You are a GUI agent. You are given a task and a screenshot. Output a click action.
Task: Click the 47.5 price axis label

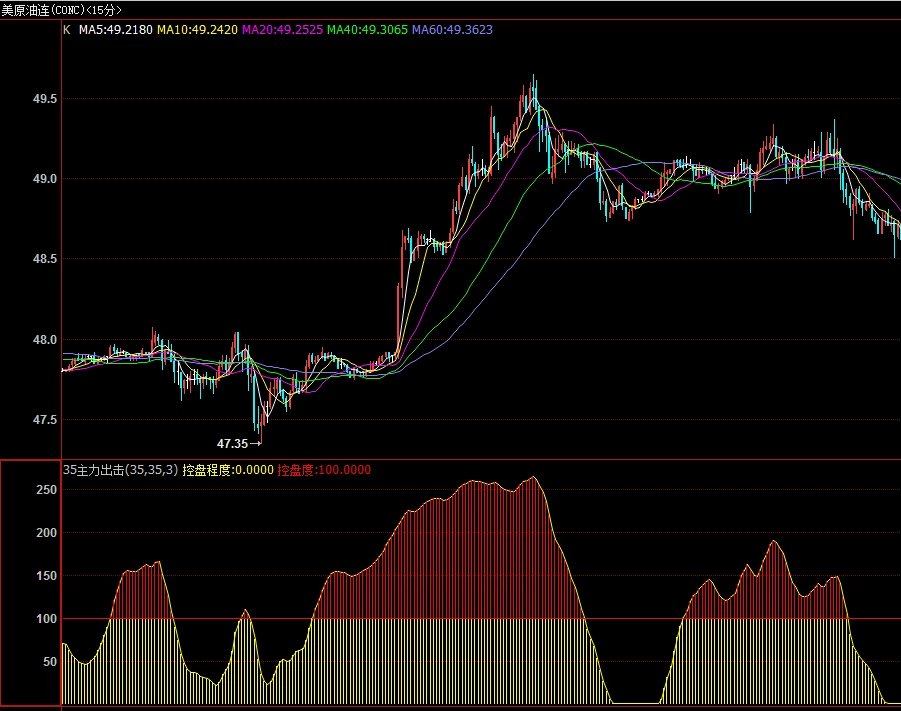point(45,420)
